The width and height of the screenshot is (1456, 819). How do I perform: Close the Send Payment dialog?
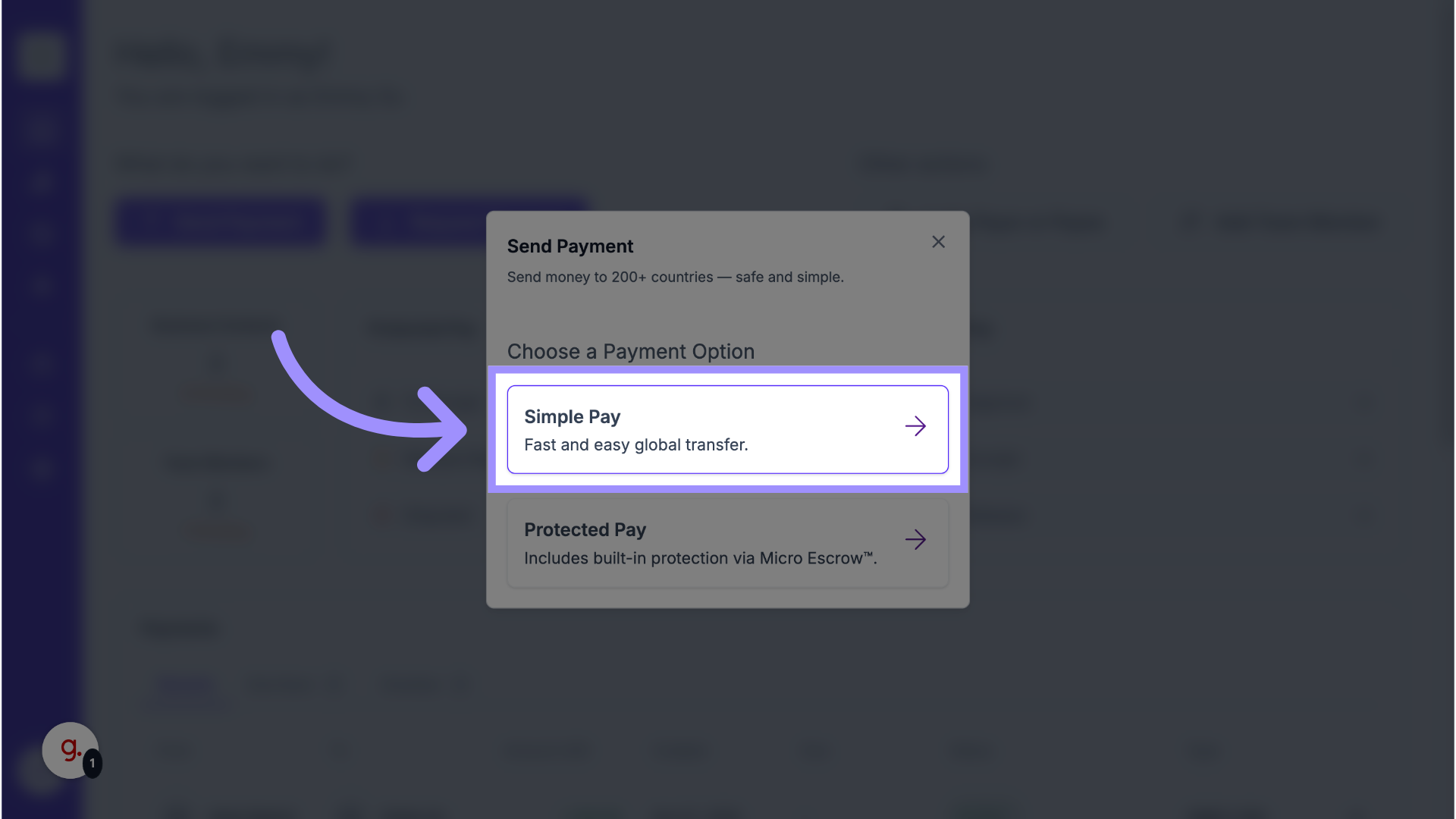(x=938, y=242)
